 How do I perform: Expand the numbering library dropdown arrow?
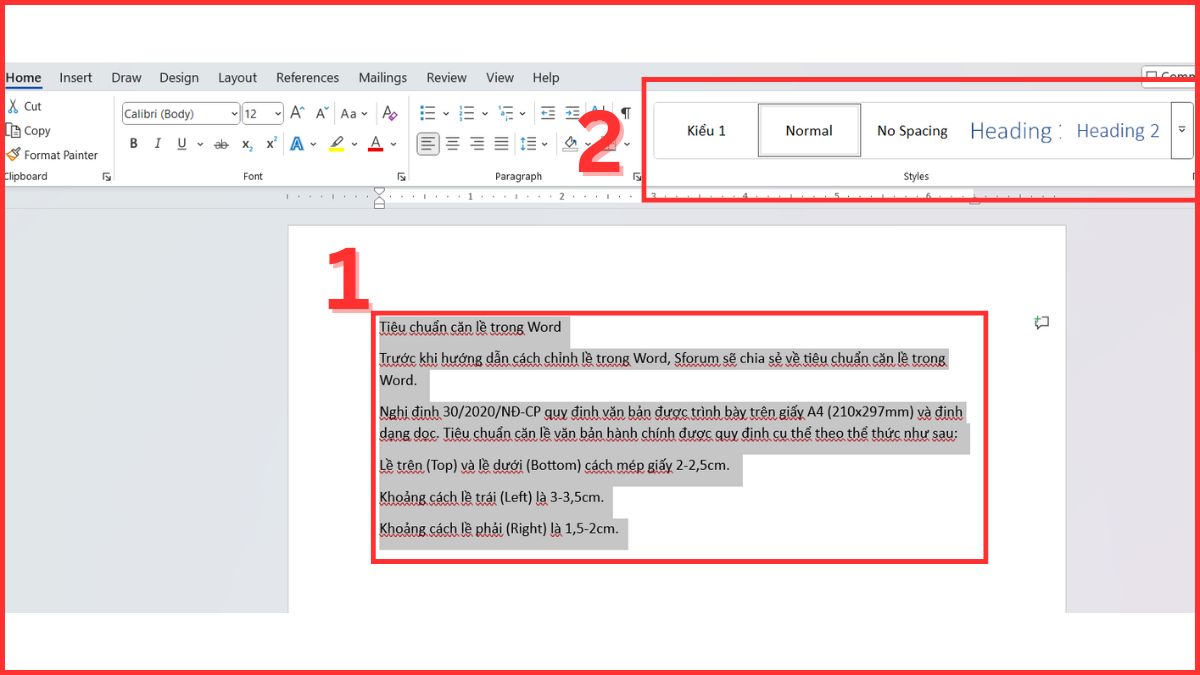[x=484, y=114]
